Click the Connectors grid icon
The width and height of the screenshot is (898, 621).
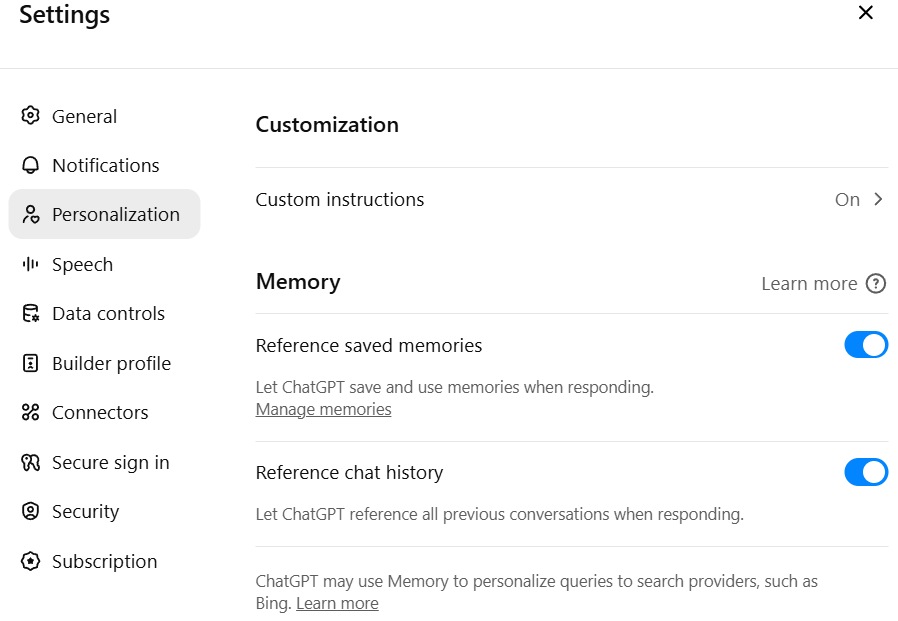click(x=31, y=412)
